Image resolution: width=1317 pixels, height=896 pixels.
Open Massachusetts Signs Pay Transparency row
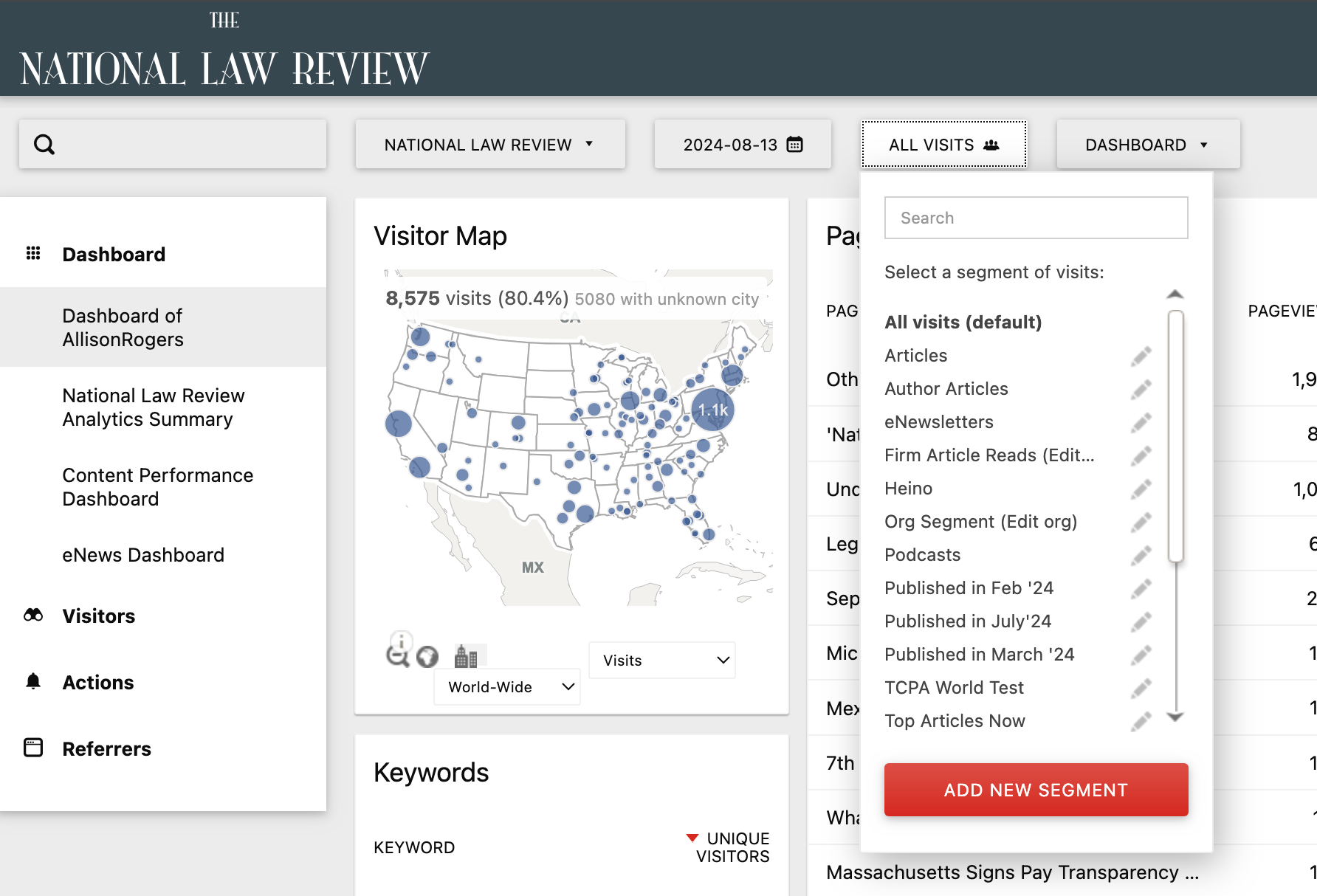click(x=1012, y=872)
